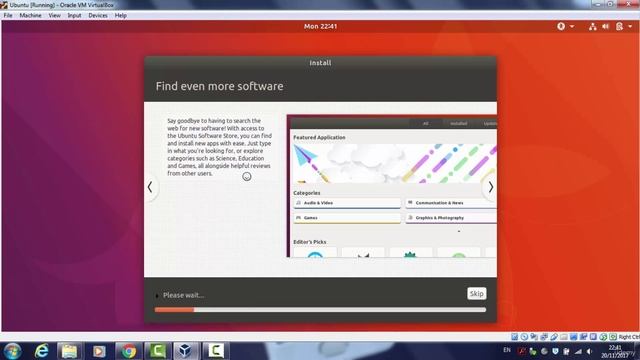Advance slideshow with right arrow
This screenshot has height=360, width=640.
click(491, 187)
